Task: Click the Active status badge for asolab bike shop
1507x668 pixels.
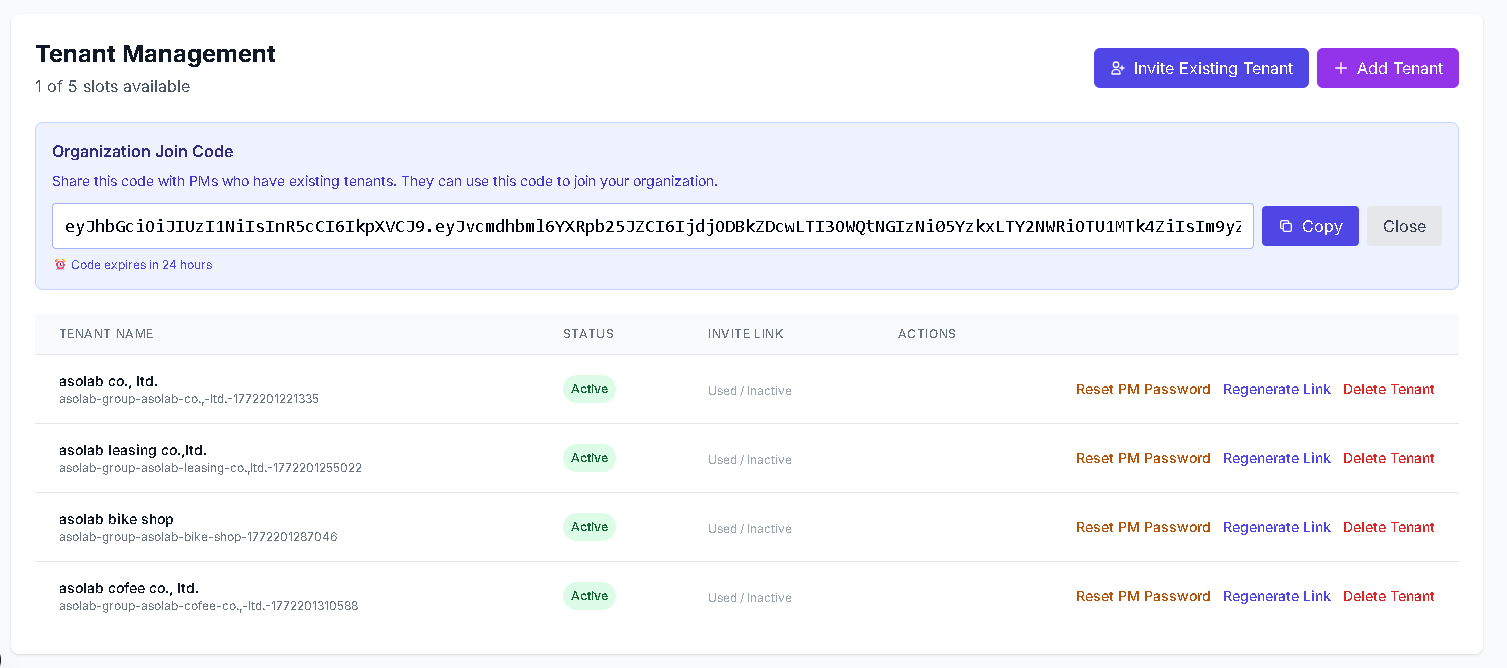Action: tap(589, 527)
